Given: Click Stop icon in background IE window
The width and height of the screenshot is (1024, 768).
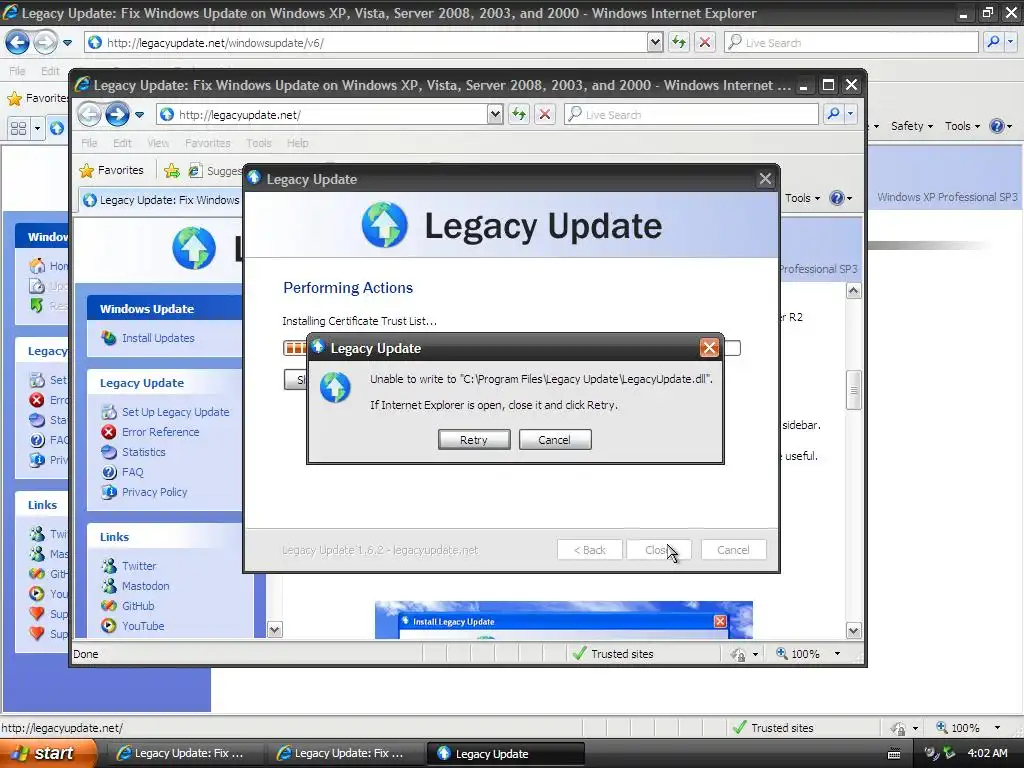Looking at the screenshot, I should (705, 42).
